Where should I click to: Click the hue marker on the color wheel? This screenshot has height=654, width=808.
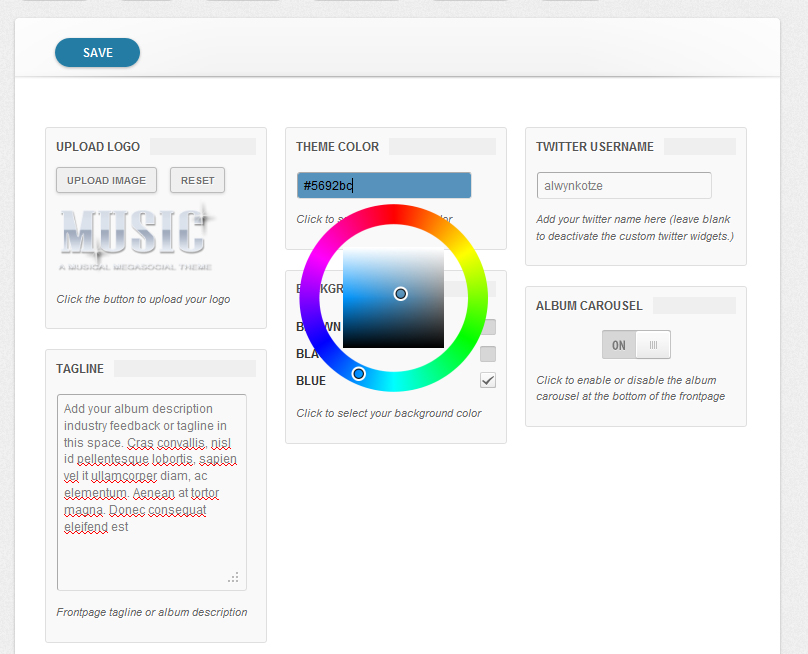359,374
